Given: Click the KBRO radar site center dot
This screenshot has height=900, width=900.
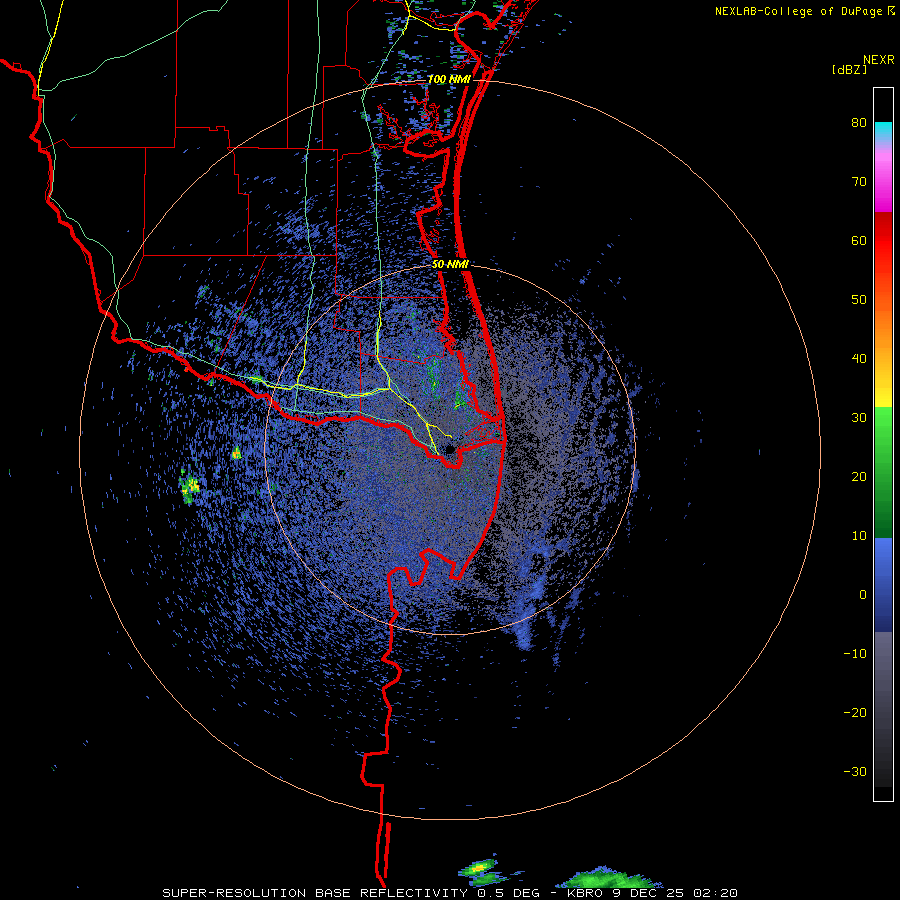Looking at the screenshot, I should pos(449,448).
